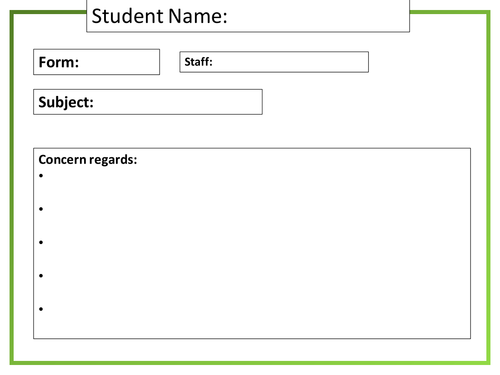Select the bold "Form:" label
This screenshot has width=500, height=375.
click(59, 62)
